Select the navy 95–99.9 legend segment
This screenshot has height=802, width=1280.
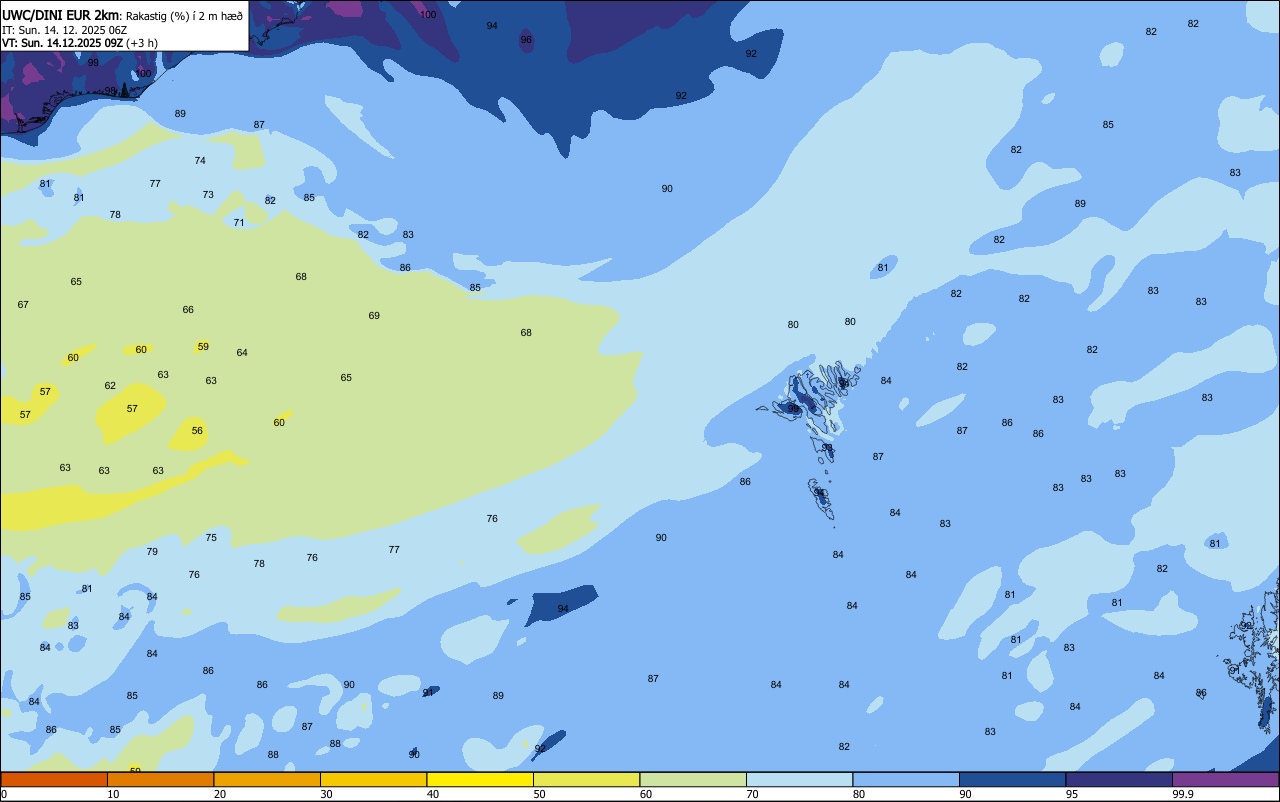[1119, 779]
